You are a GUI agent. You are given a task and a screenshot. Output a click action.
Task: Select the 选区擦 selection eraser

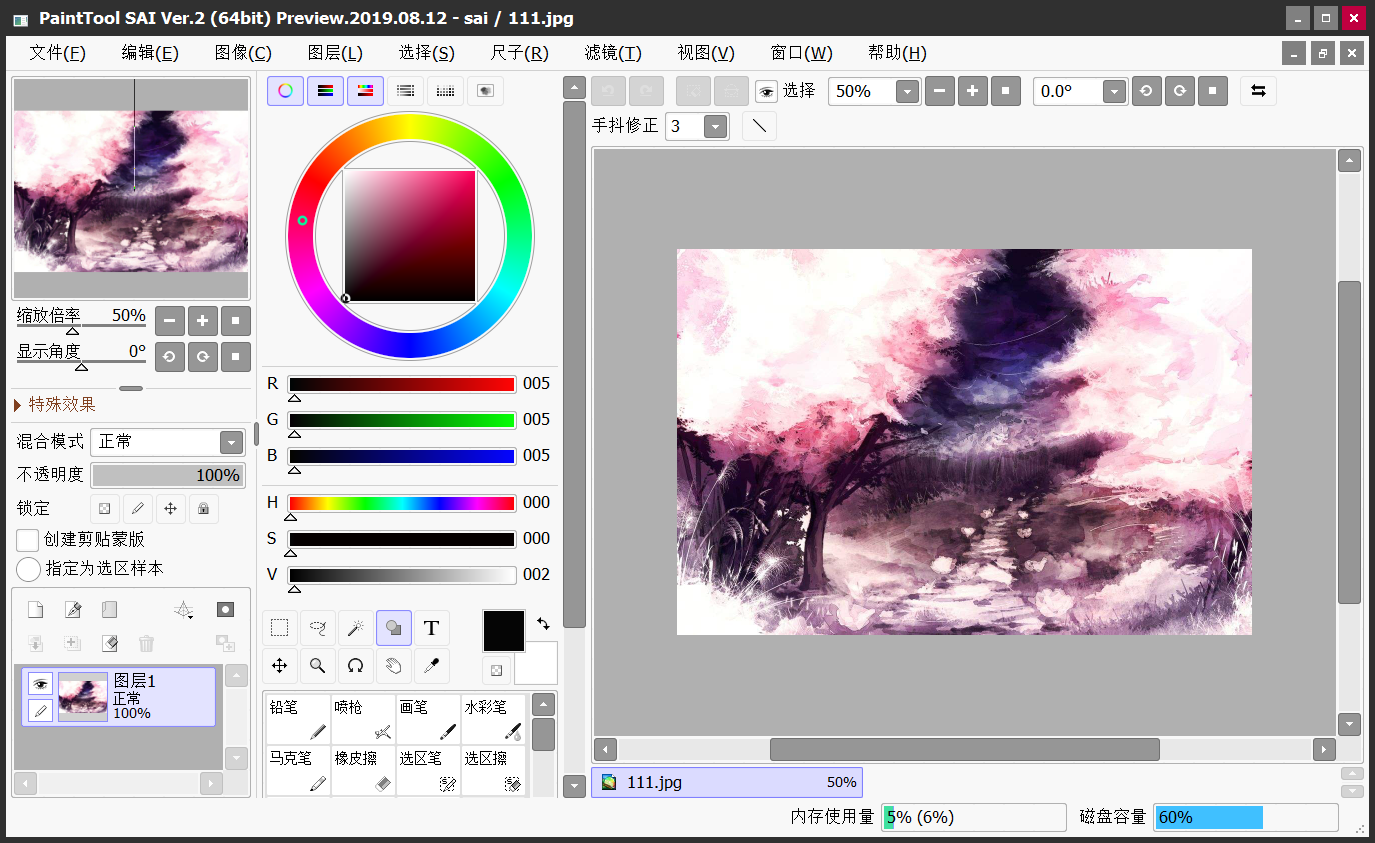pos(493,771)
